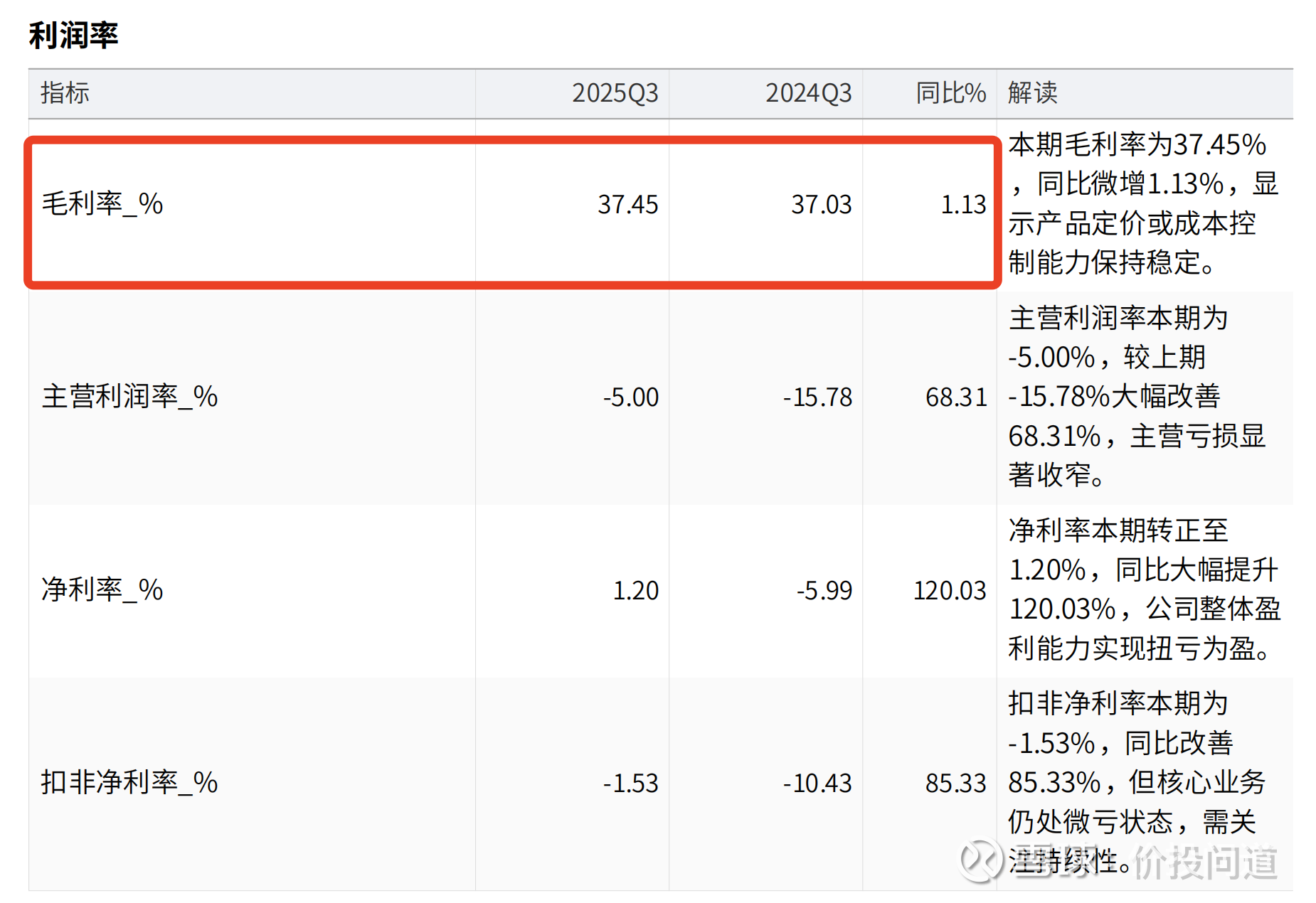
Task: Select the 2025Q3 column header
Action: [615, 93]
